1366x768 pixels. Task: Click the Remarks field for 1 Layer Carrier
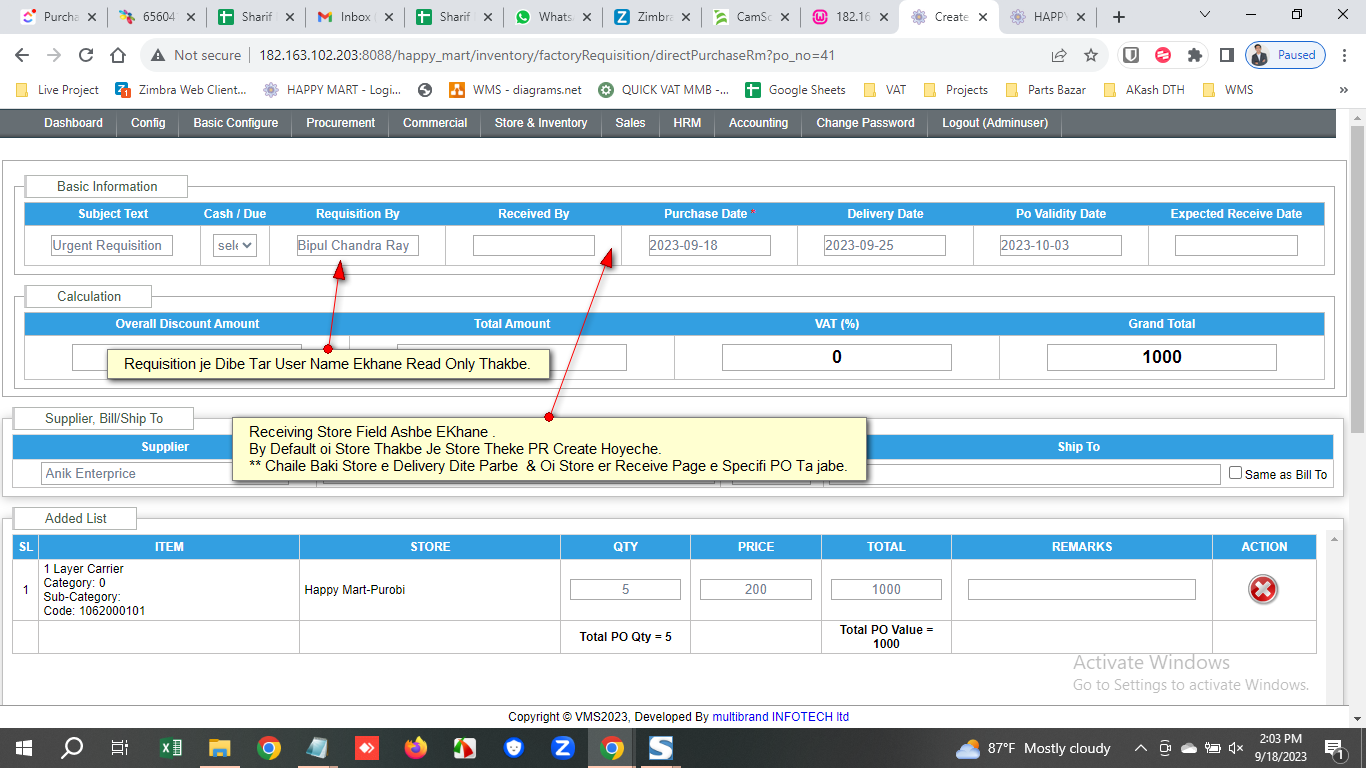click(1082, 590)
